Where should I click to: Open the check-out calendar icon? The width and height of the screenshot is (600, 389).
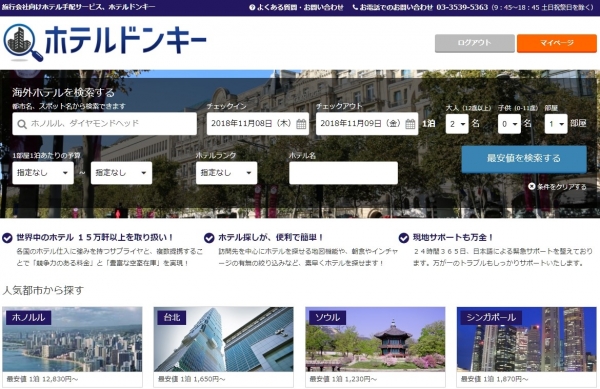(x=410, y=124)
